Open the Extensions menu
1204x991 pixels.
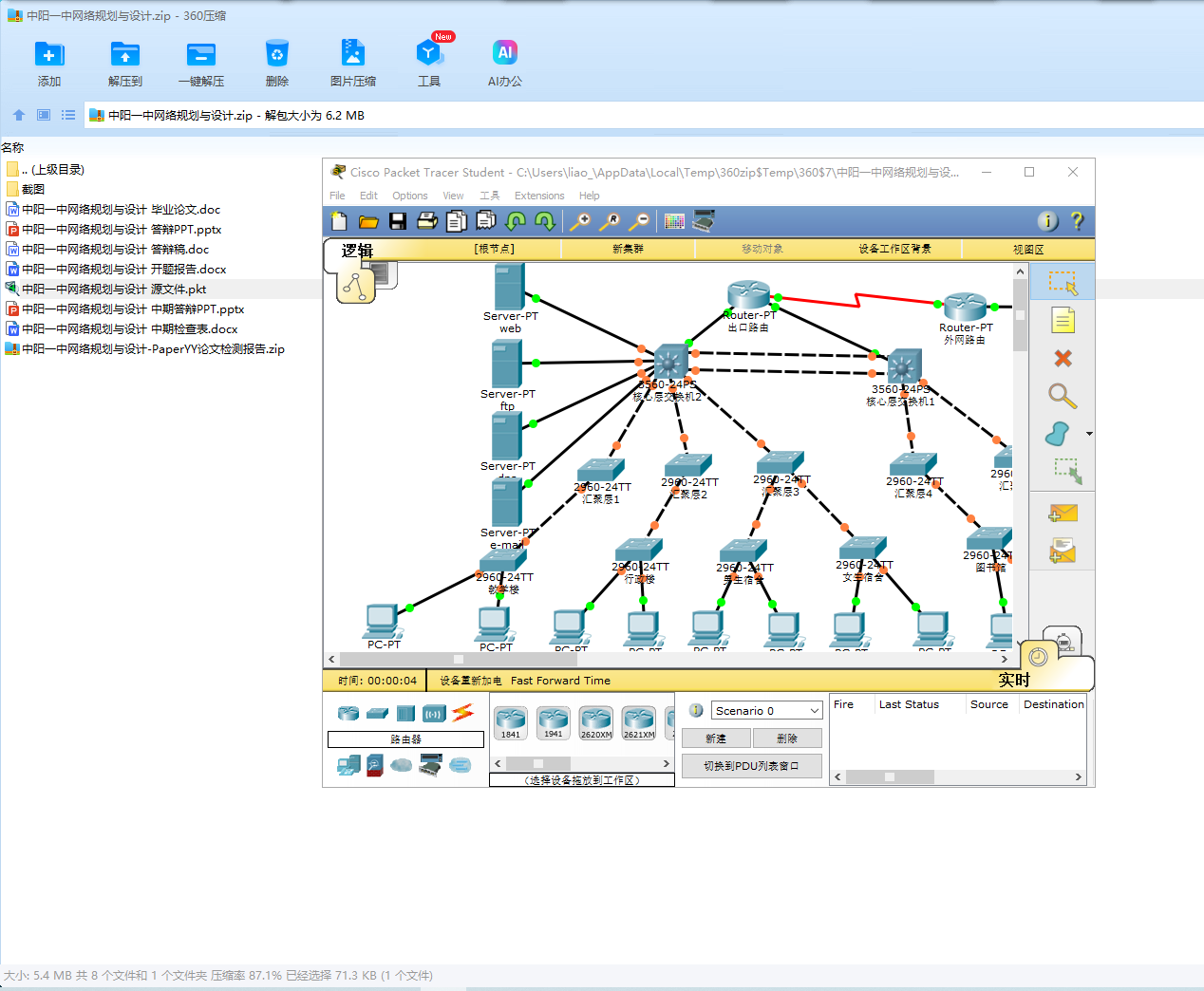pos(539,196)
